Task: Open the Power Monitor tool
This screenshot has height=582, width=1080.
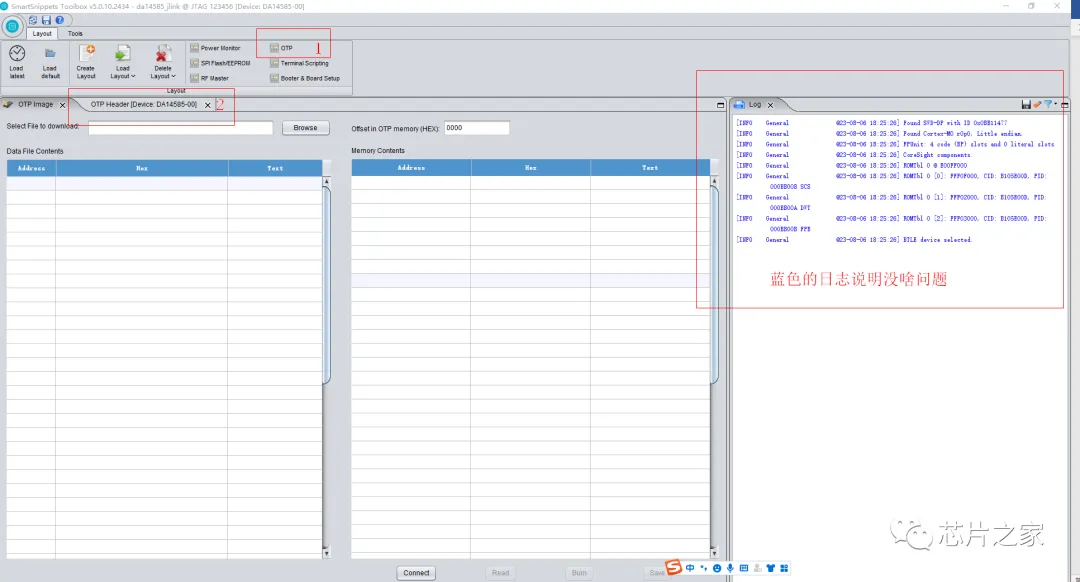Action: (216, 48)
